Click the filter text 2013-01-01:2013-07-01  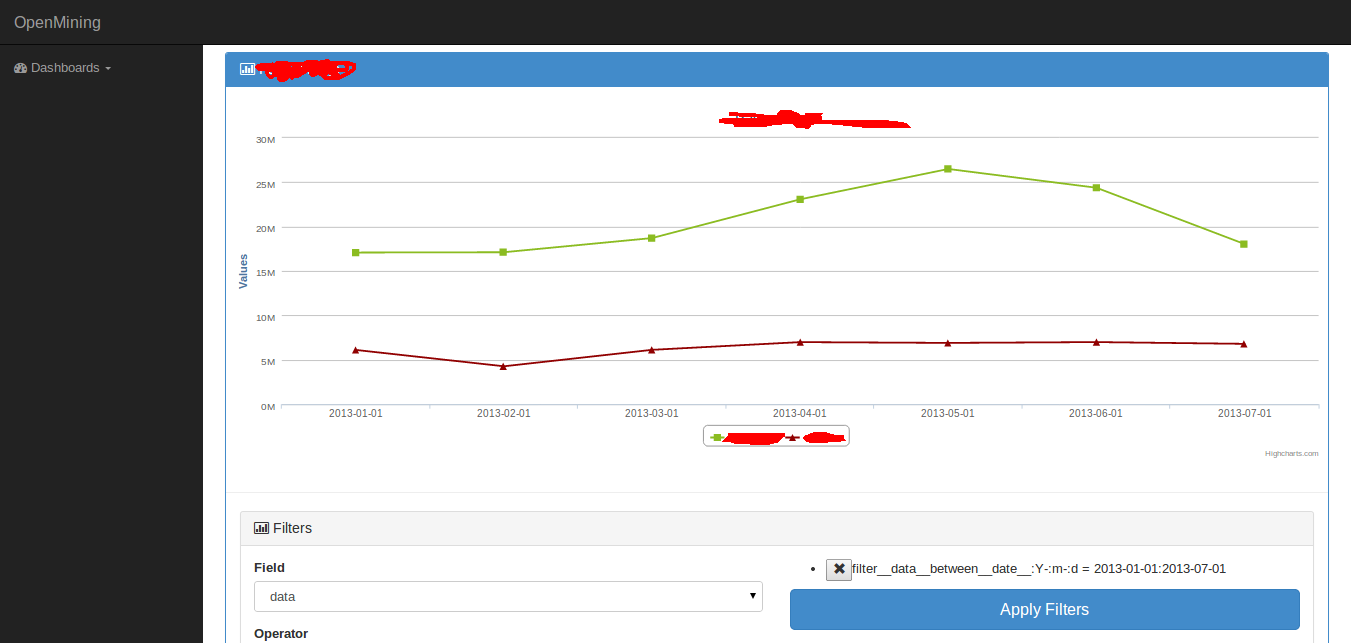pos(1160,569)
